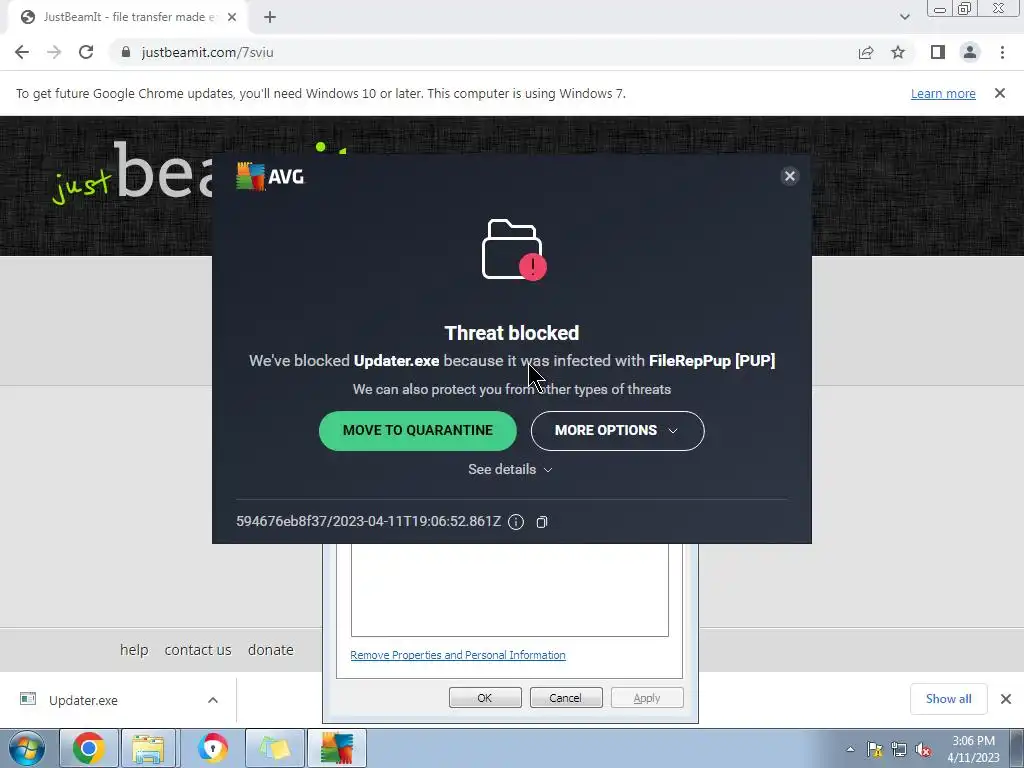Click the share page icon in the address bar

(866, 52)
